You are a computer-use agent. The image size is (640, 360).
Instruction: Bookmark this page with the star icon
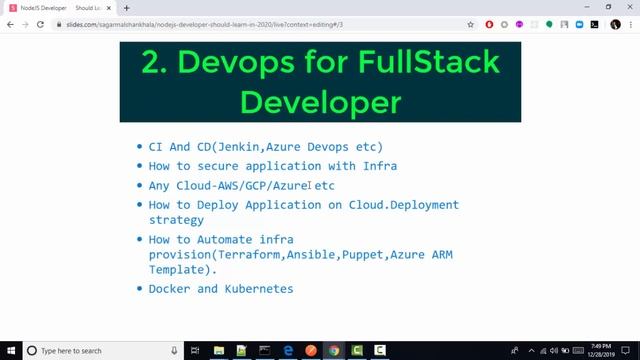click(x=471, y=24)
